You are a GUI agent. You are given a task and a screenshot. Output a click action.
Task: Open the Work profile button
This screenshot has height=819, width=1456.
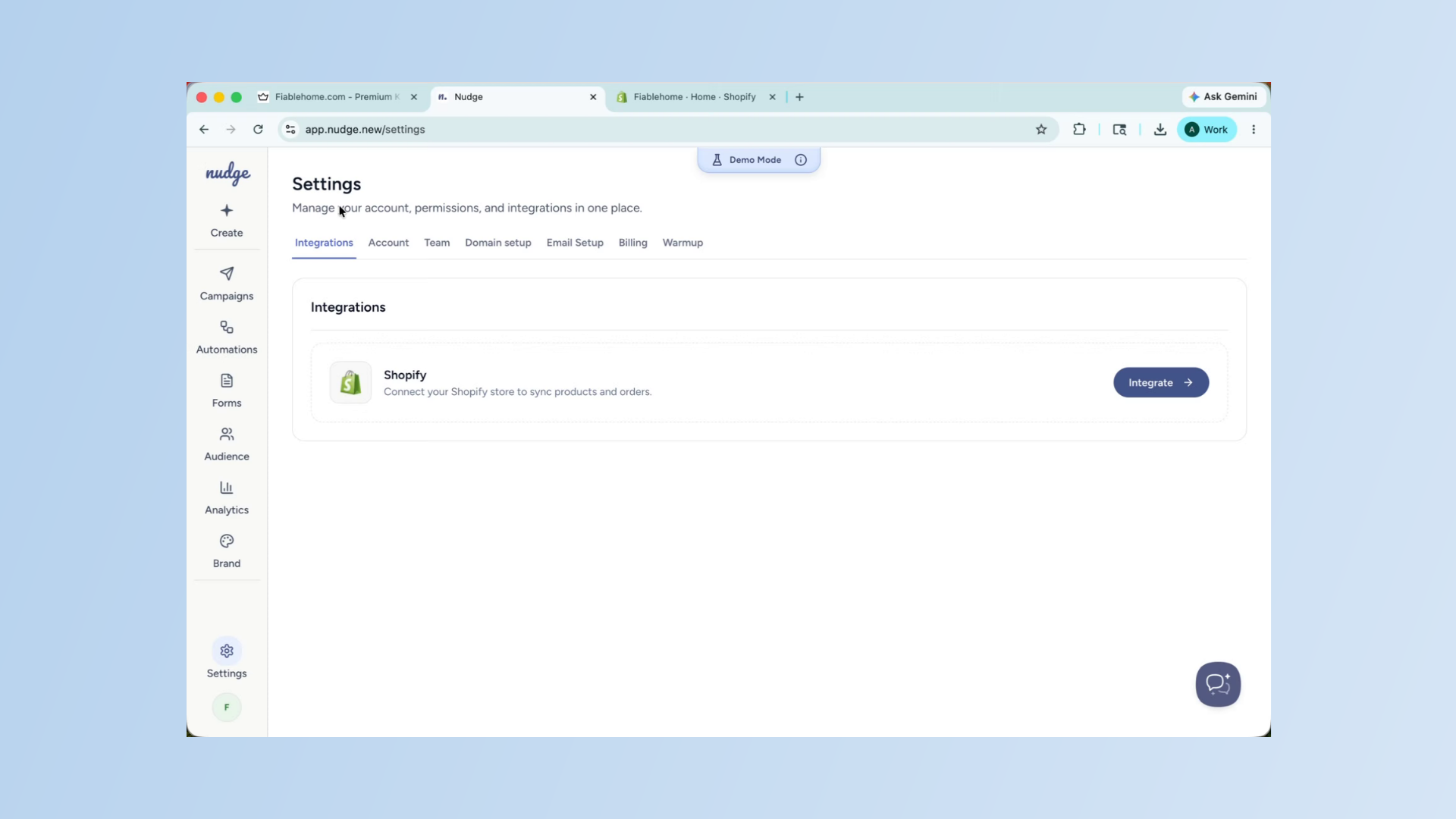(1207, 130)
